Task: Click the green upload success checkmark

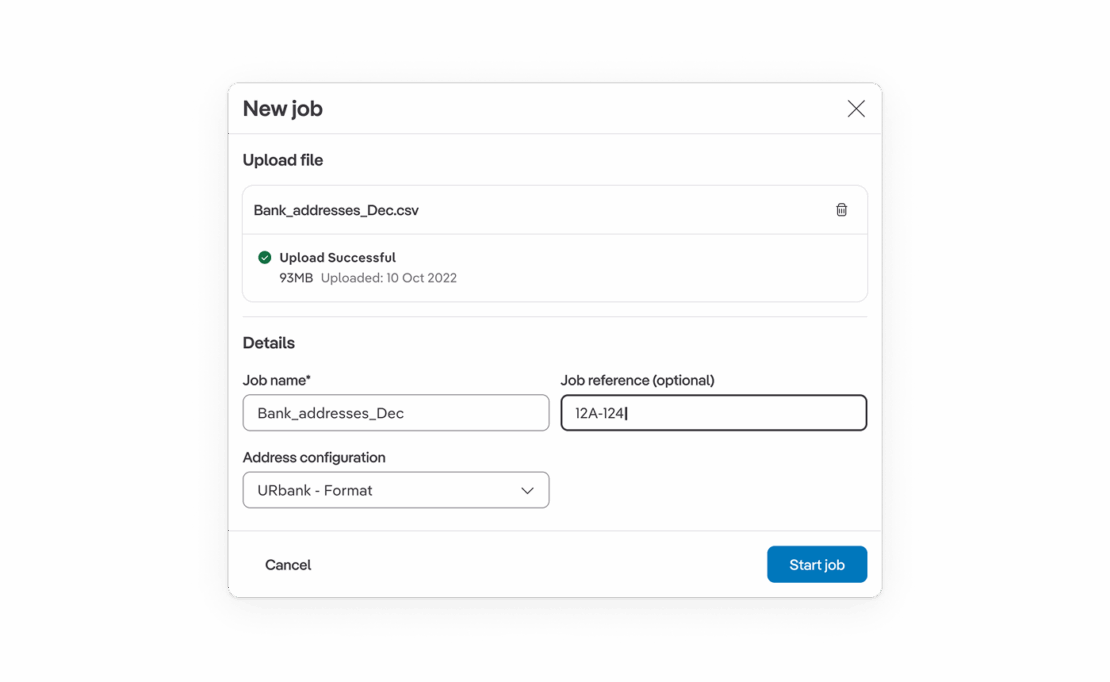Action: pos(265,258)
